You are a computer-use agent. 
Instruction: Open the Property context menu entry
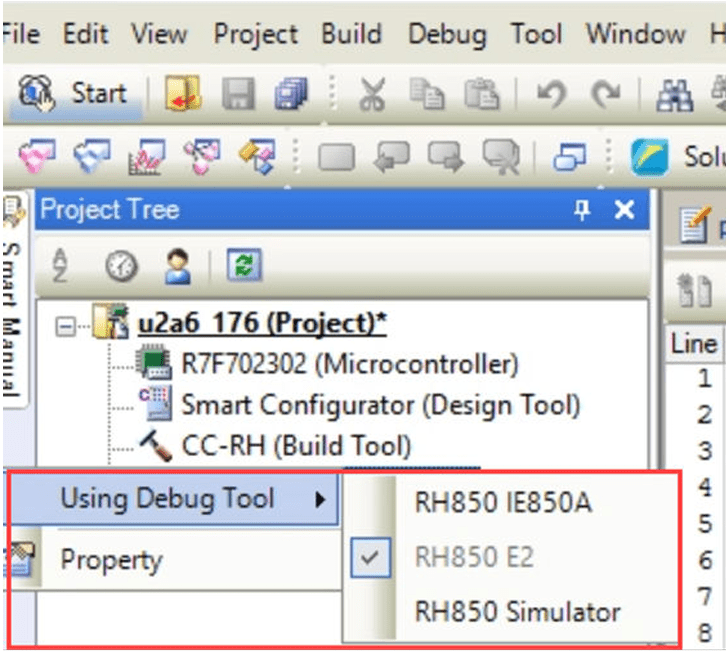pos(111,559)
